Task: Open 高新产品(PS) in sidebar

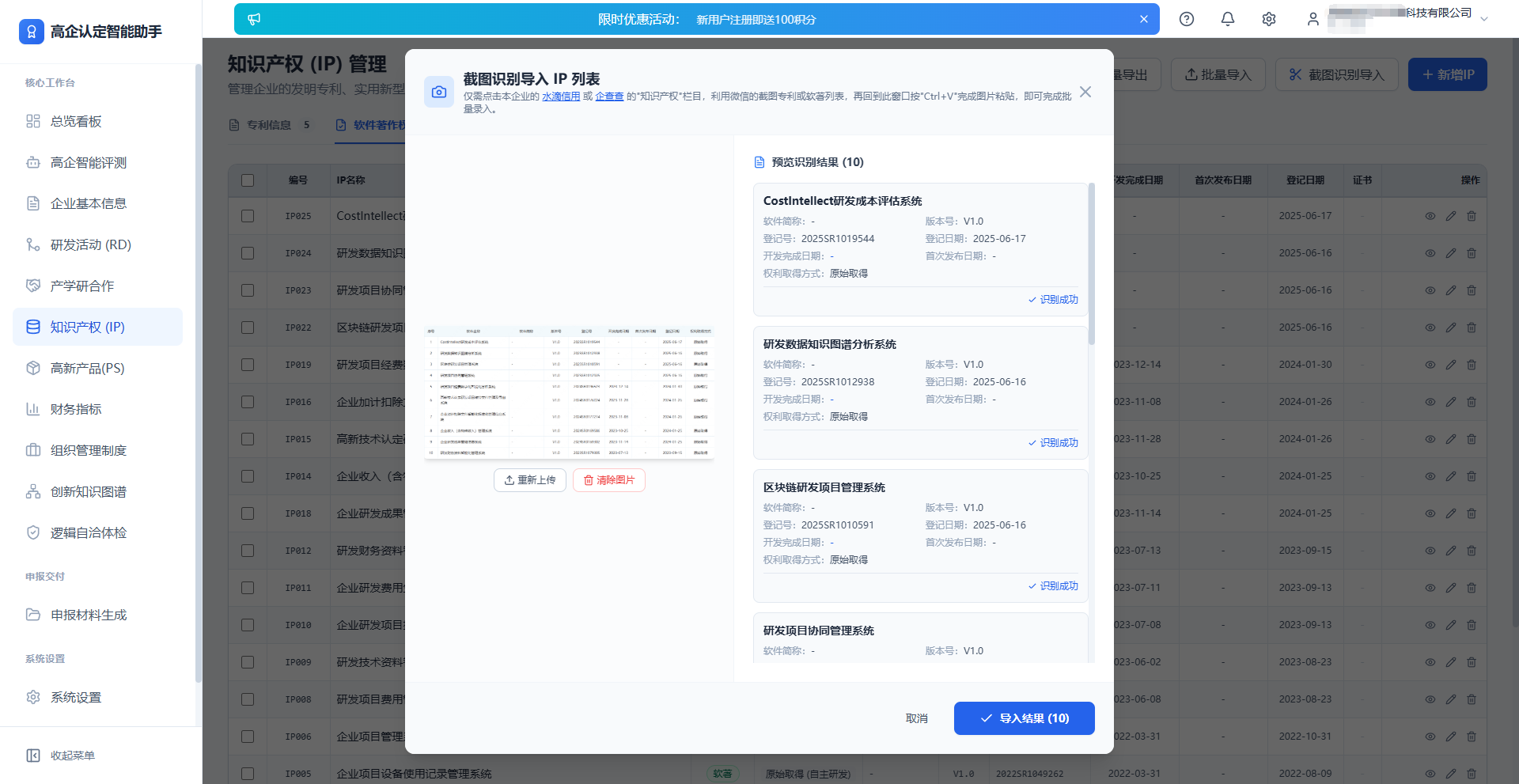Action: point(97,368)
